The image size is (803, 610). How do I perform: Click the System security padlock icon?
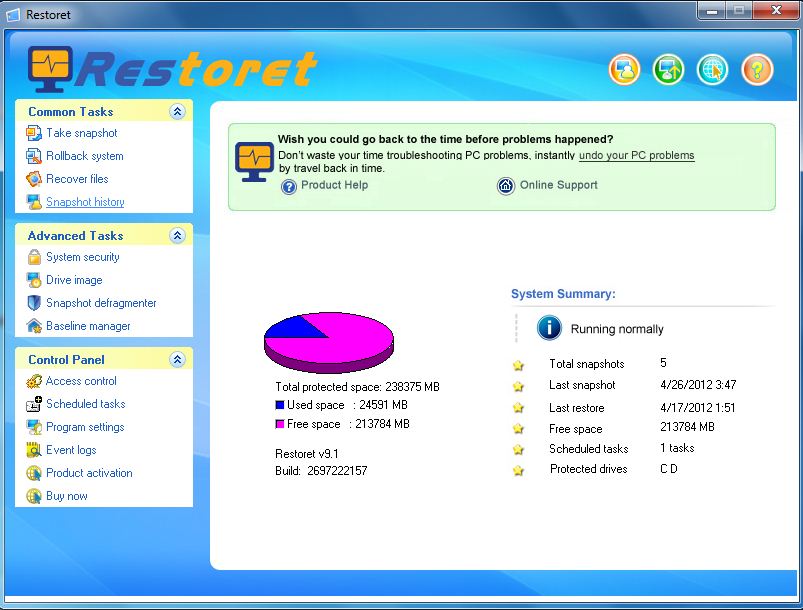point(34,257)
